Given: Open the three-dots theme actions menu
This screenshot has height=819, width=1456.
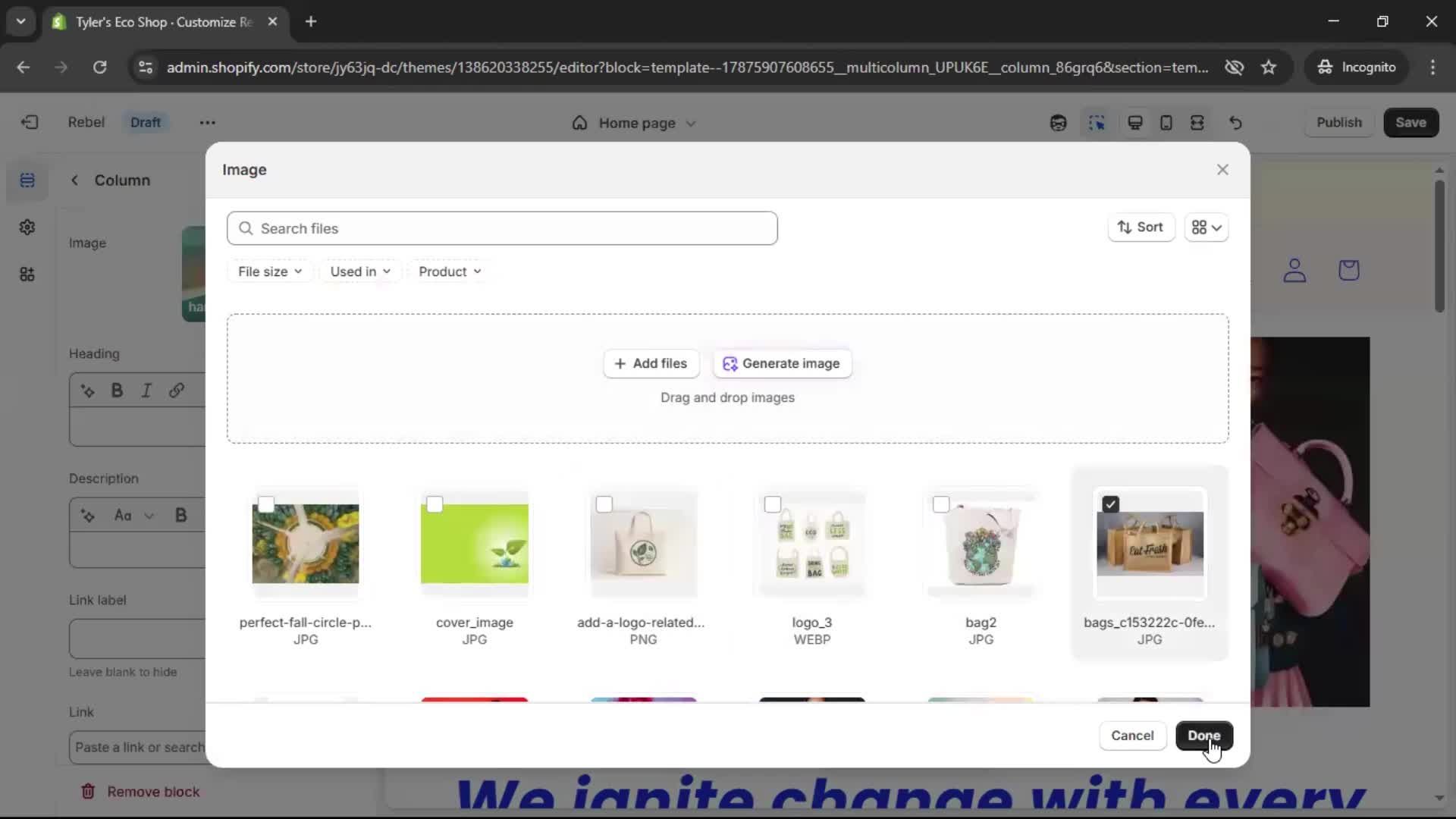Looking at the screenshot, I should pos(207,123).
